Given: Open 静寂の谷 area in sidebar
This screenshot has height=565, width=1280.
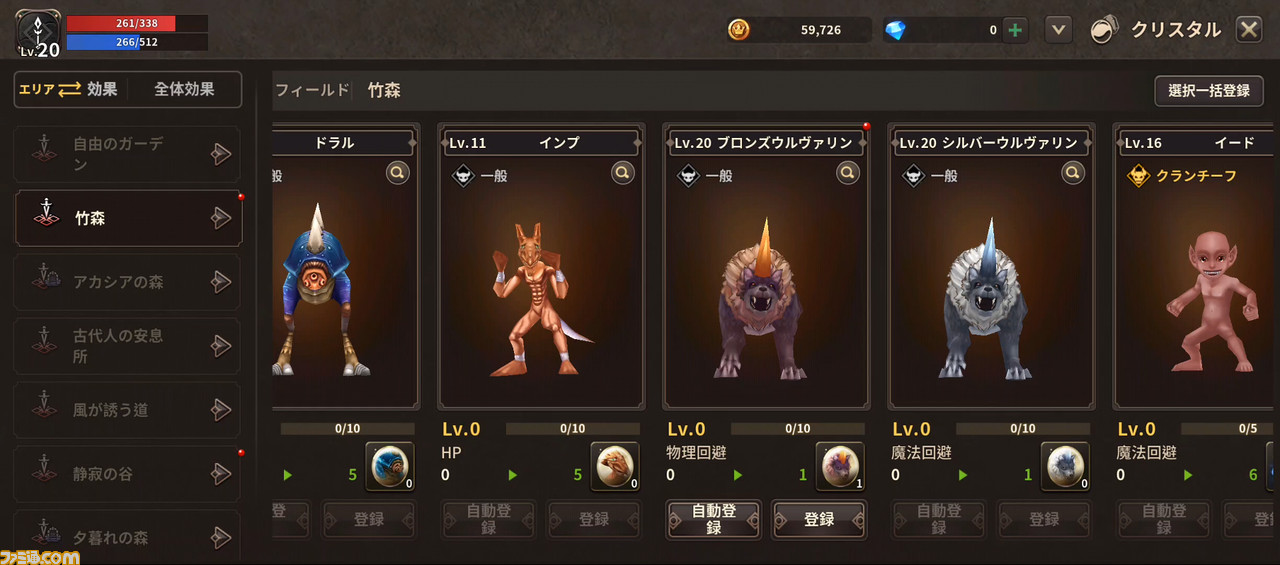Looking at the screenshot, I should pyautogui.click(x=127, y=474).
